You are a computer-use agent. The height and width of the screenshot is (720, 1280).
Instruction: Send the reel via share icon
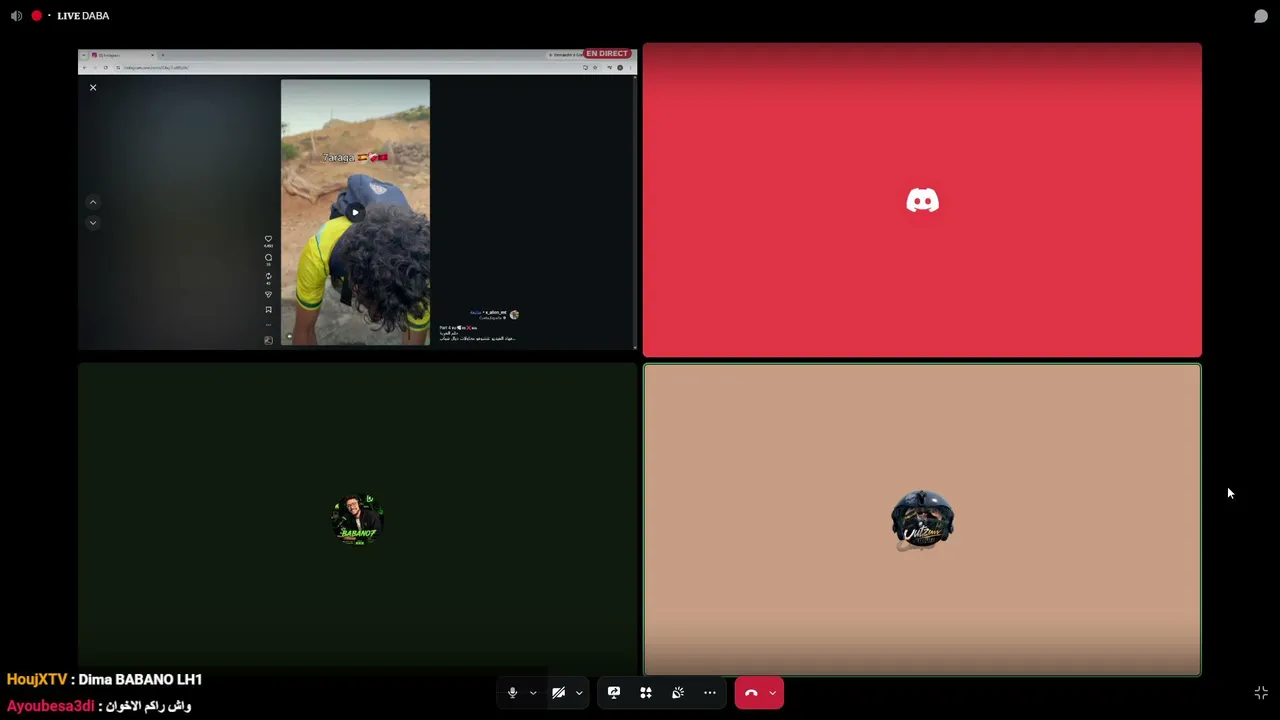(268, 294)
